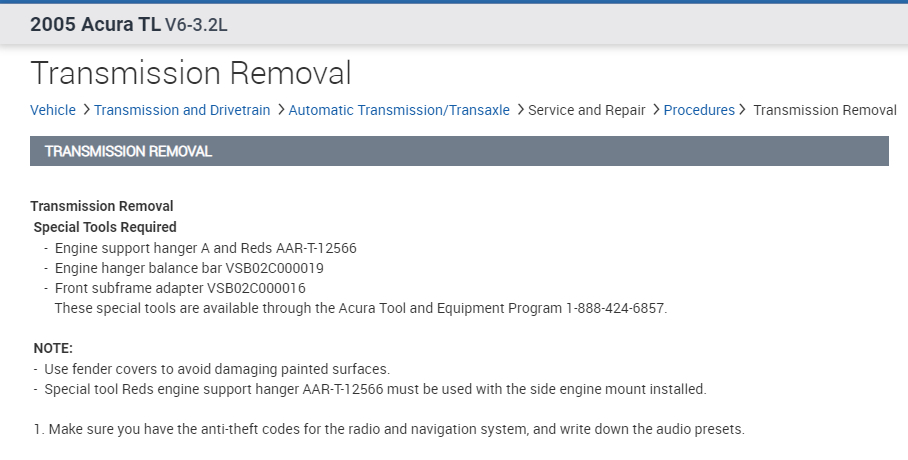The width and height of the screenshot is (908, 460).
Task: Click step 1 about anti-theft codes
Action: [390, 429]
